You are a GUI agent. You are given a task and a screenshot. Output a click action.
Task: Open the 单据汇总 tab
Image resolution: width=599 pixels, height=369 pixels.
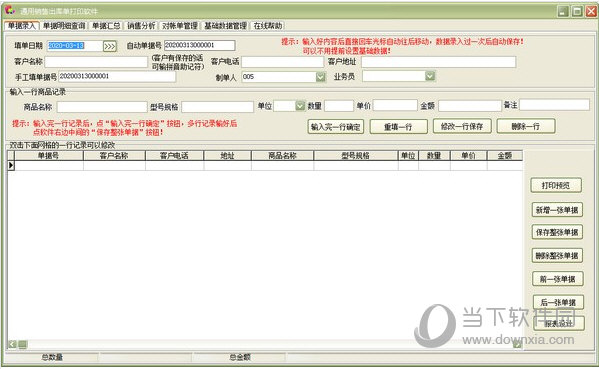tap(106, 26)
